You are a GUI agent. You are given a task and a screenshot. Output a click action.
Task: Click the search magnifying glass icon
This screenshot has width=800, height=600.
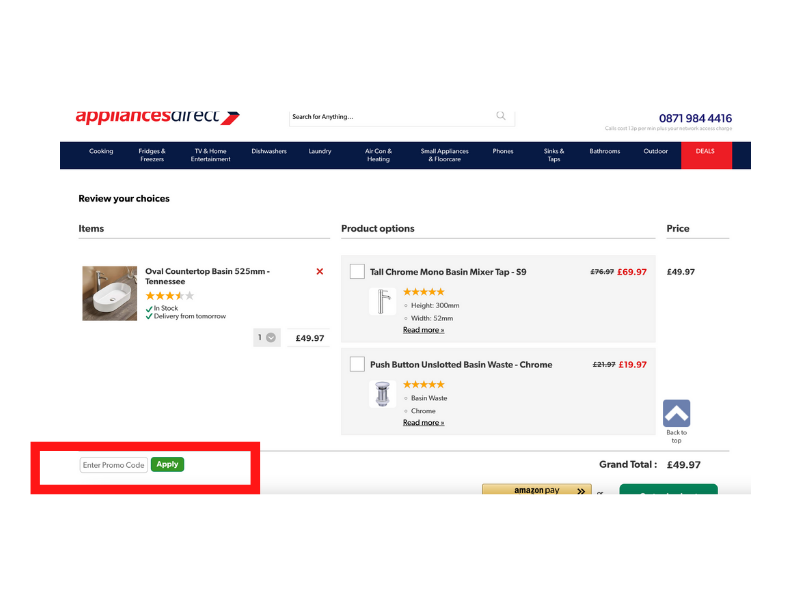500,116
